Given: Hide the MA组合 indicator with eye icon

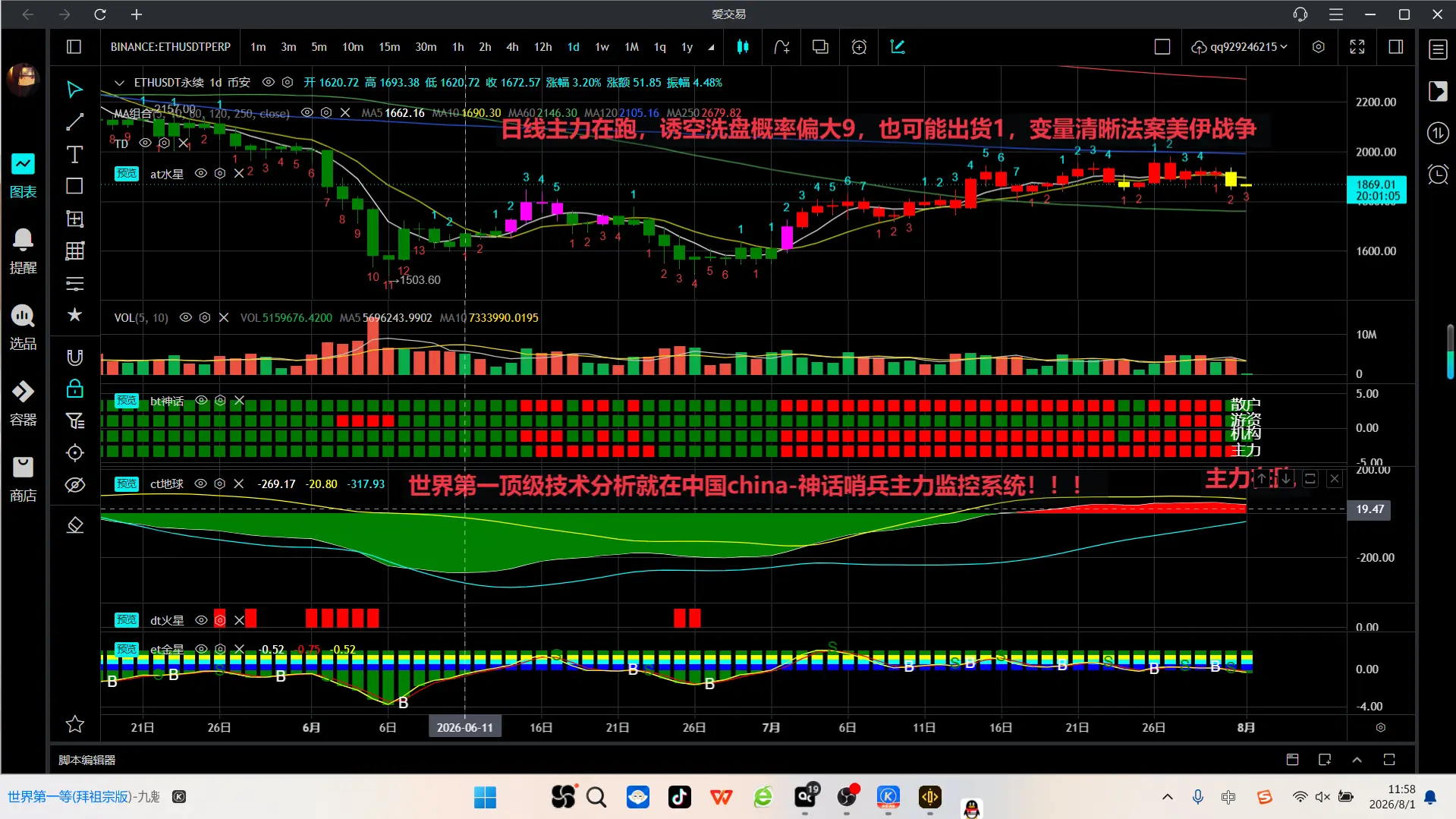Looking at the screenshot, I should (307, 112).
